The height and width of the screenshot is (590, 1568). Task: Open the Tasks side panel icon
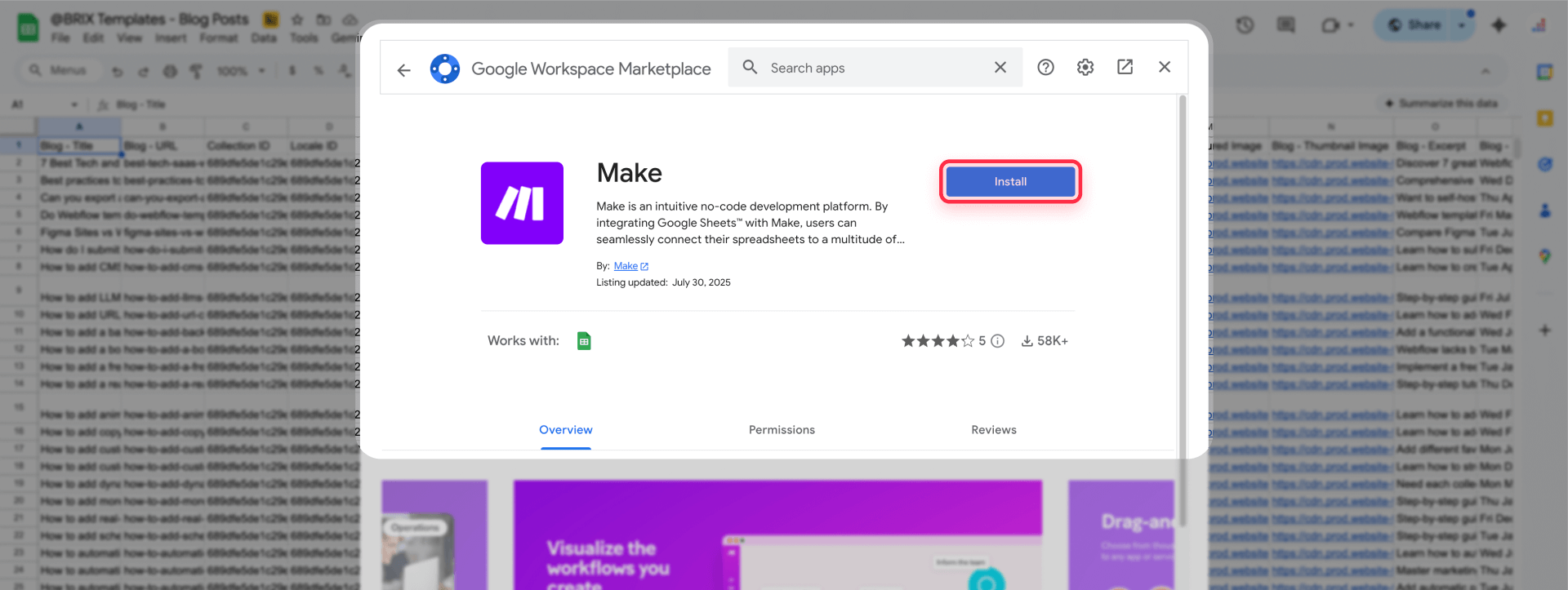pyautogui.click(x=1544, y=164)
